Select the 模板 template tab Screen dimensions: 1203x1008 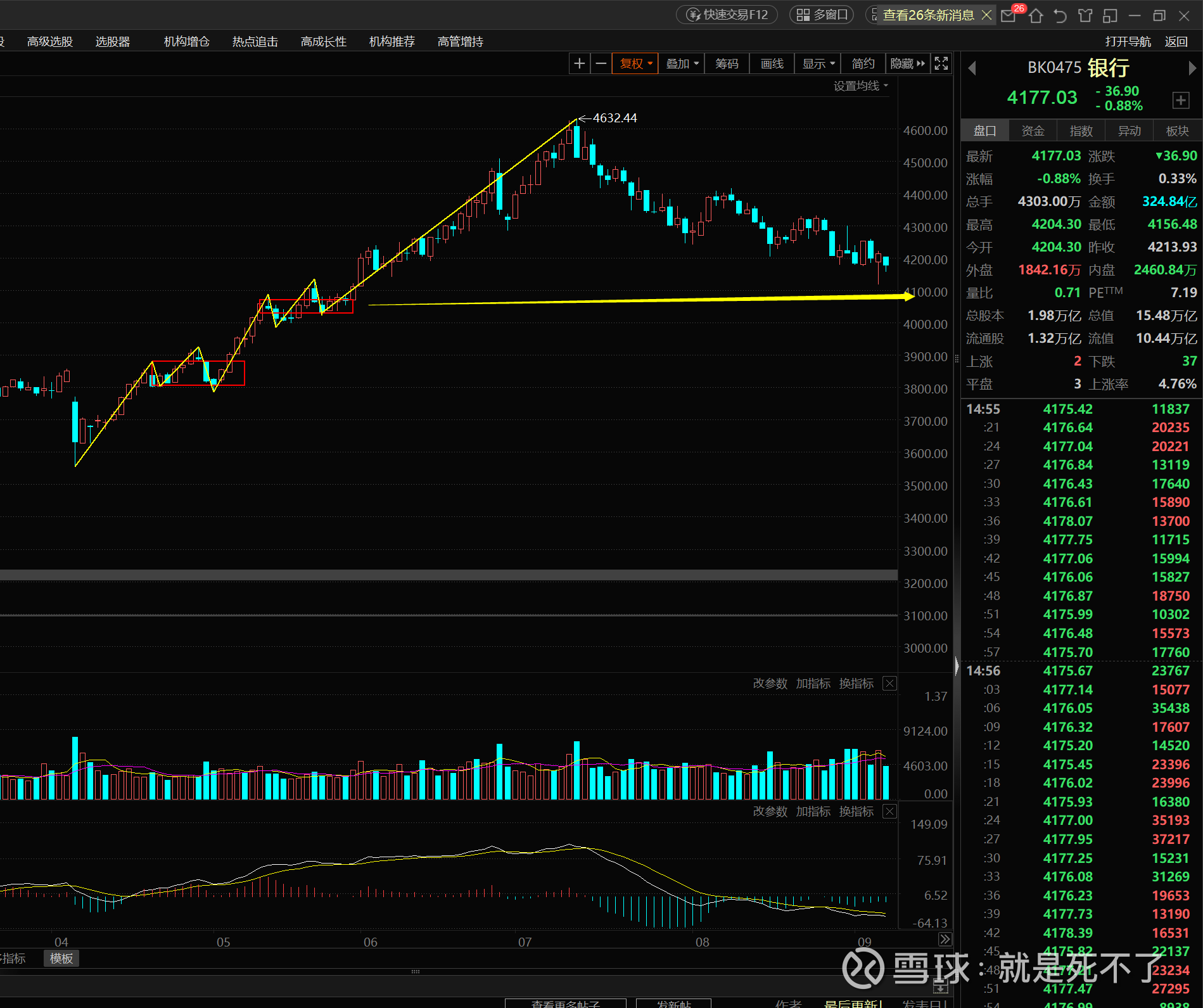point(61,959)
